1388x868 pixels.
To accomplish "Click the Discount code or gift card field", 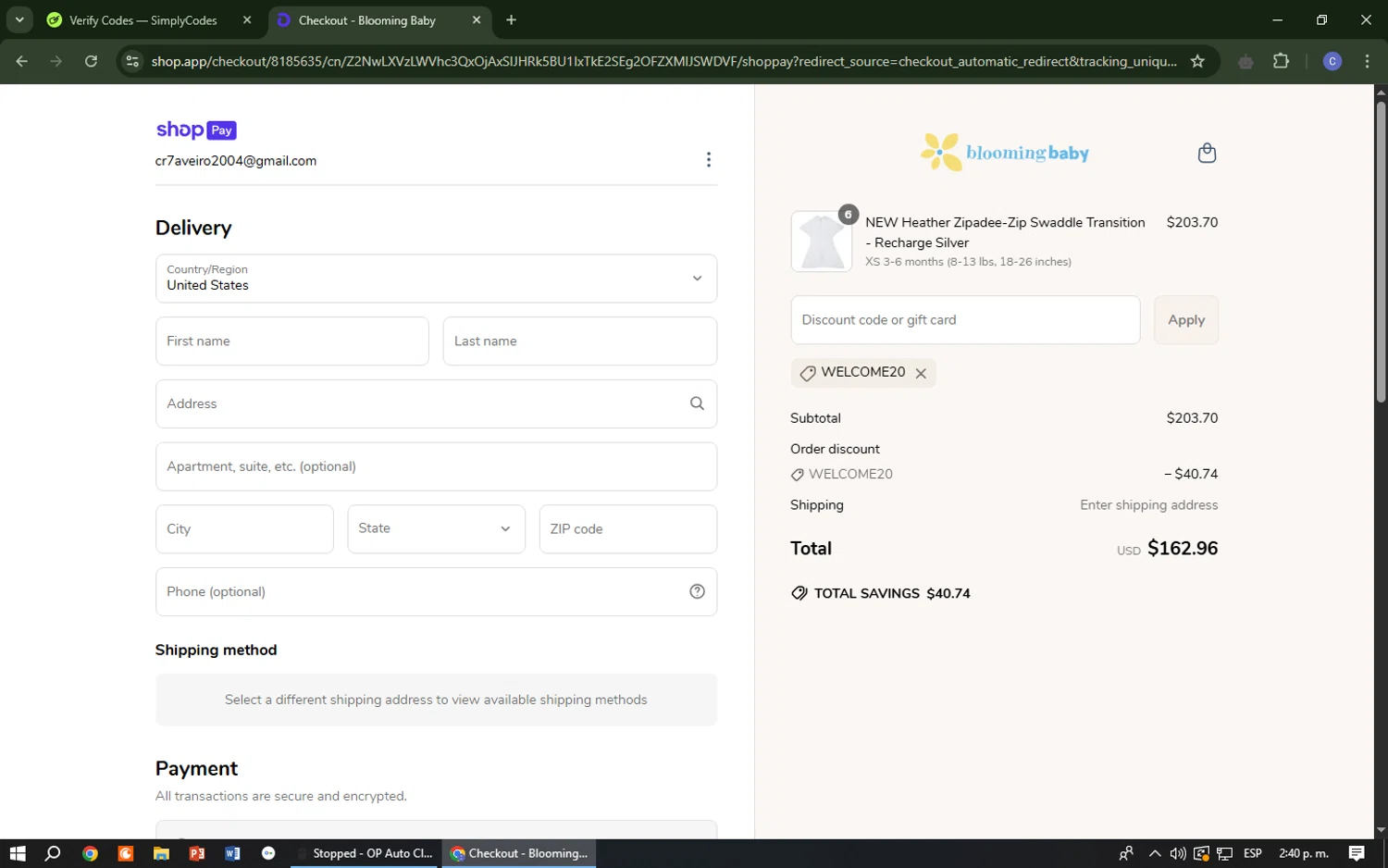I will 965,320.
